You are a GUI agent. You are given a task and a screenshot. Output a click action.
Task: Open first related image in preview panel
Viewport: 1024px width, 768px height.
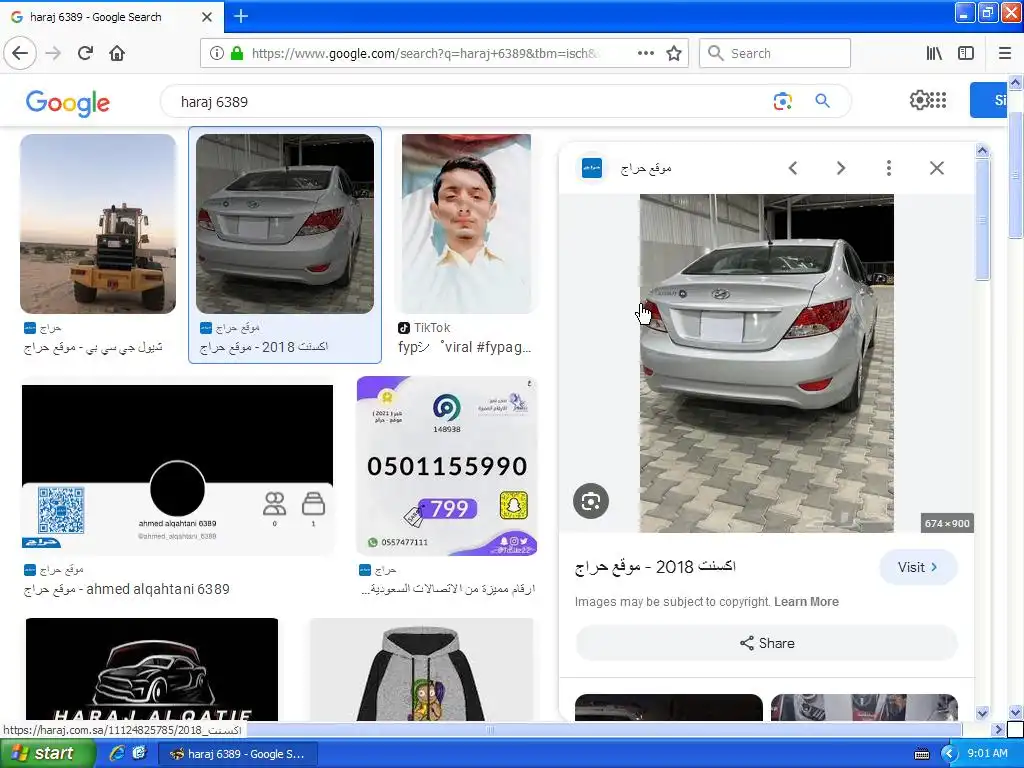(x=669, y=708)
